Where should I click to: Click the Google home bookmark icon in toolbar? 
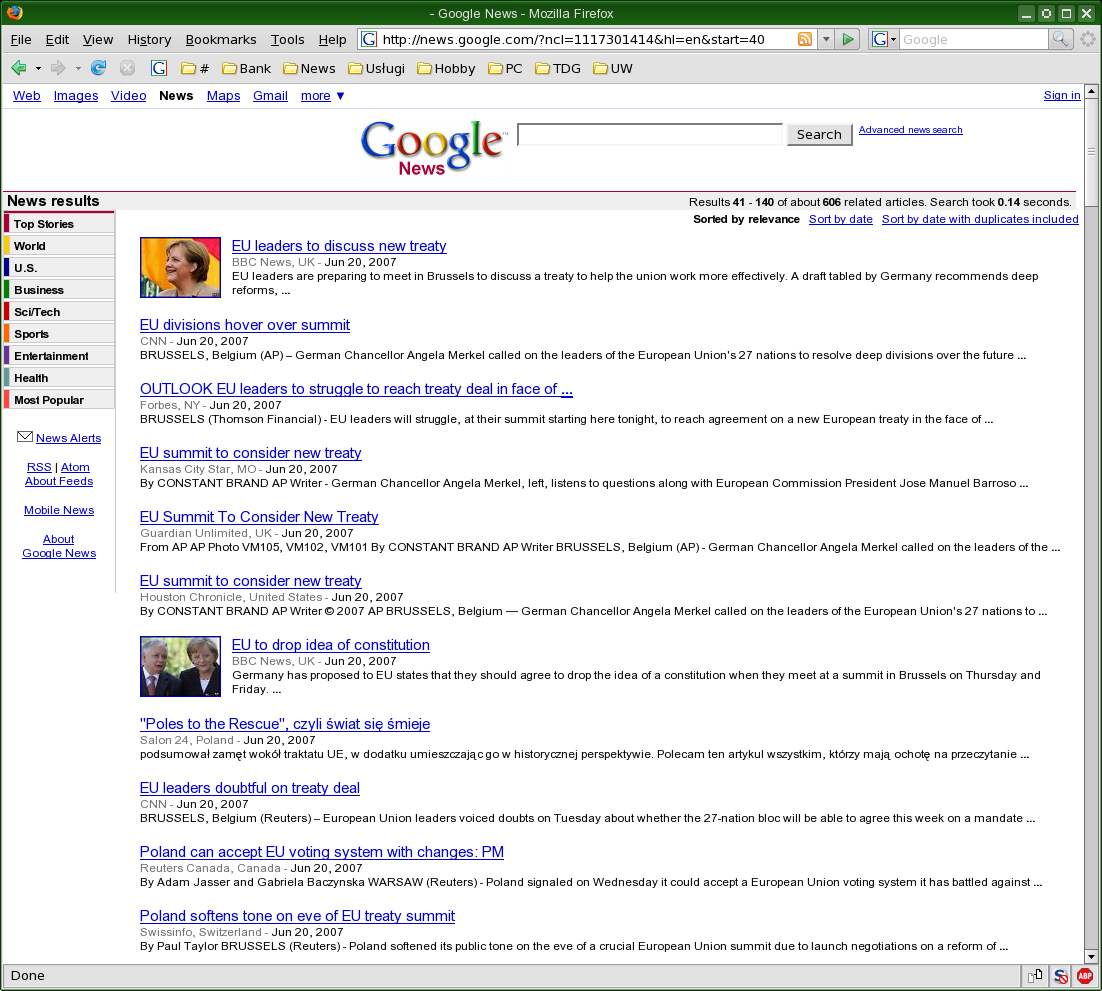tap(158, 68)
